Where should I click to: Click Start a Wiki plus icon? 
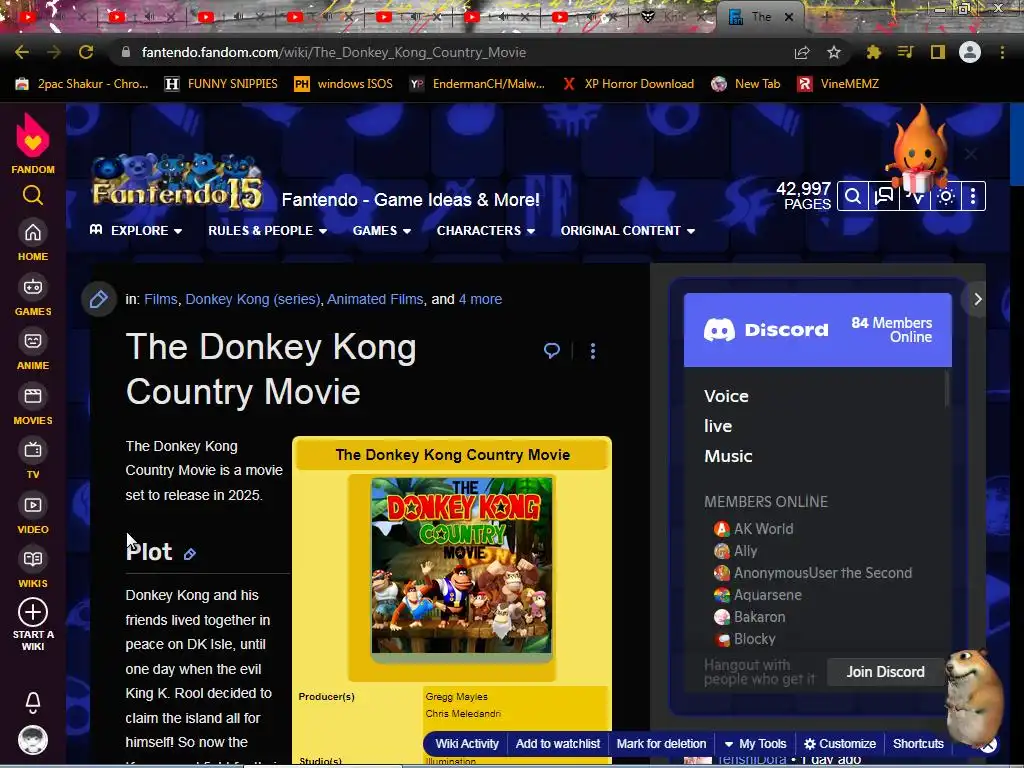[33, 612]
